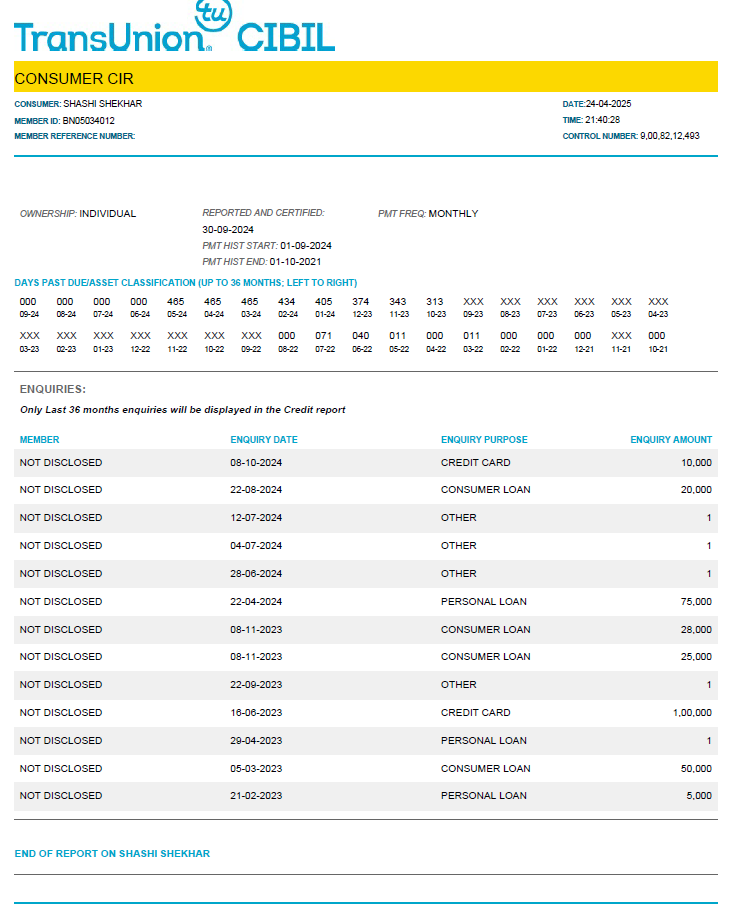
Task: Click the control number 9,00,82,12,493
Action: click(x=669, y=135)
